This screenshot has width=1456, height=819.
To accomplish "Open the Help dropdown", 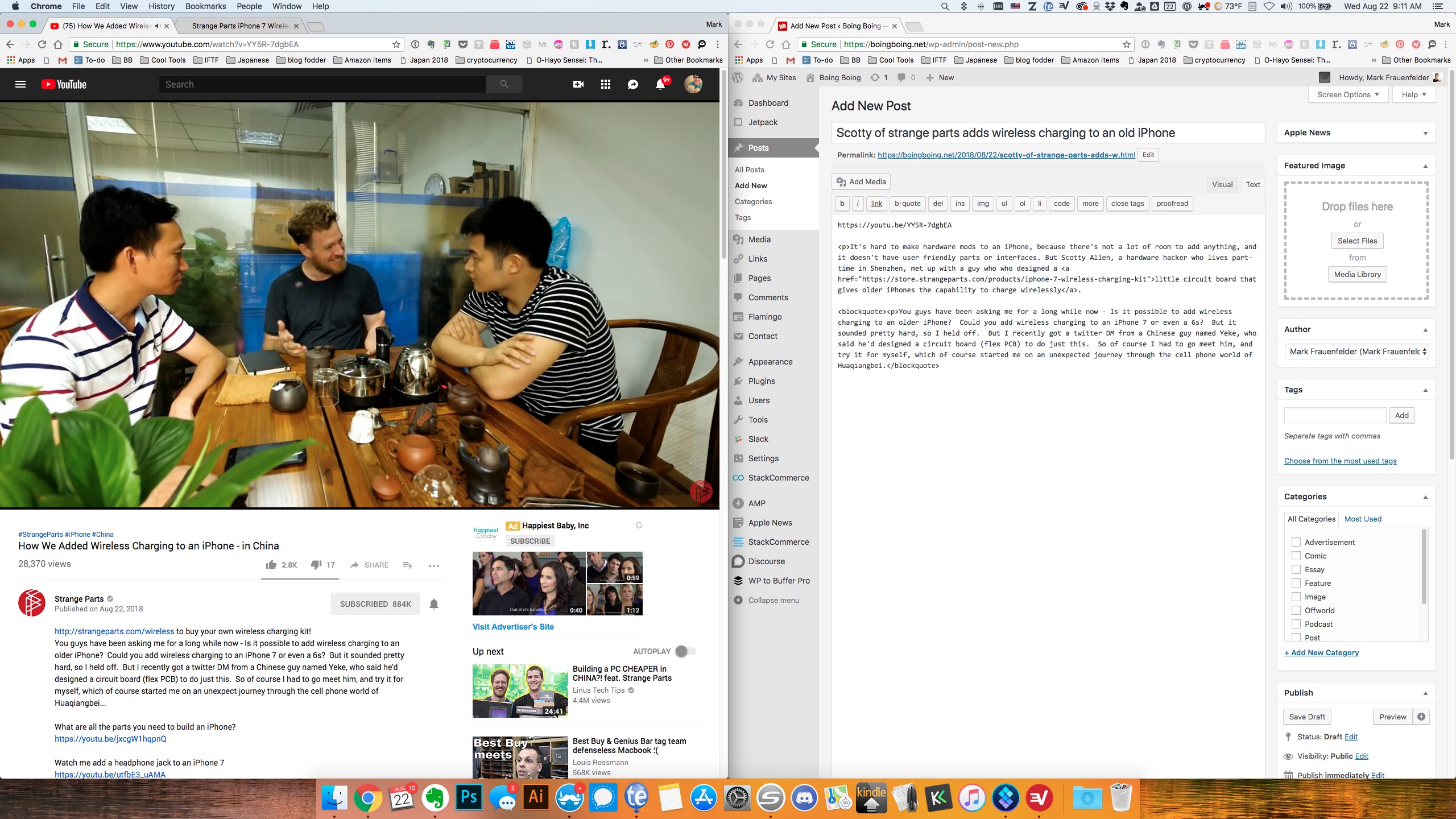I will click(x=1414, y=94).
